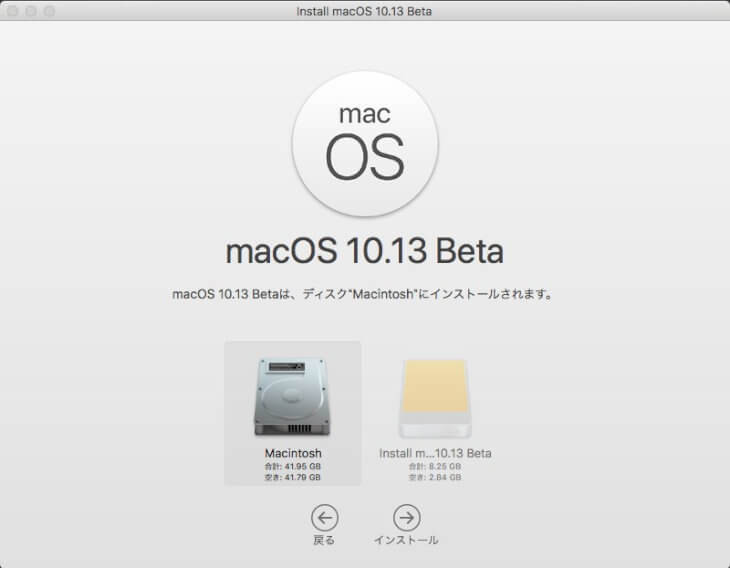
Task: Select the yellow external installer disk icon
Action: point(434,399)
